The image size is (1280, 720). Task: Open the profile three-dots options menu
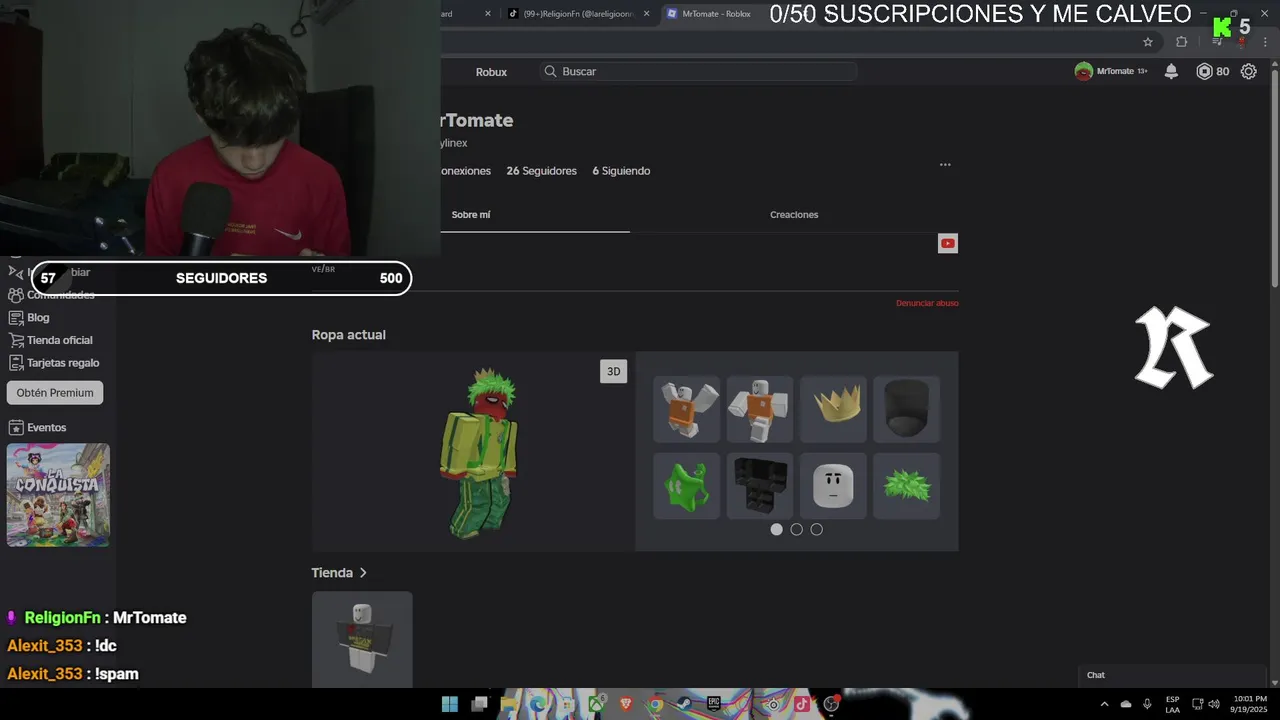[945, 165]
